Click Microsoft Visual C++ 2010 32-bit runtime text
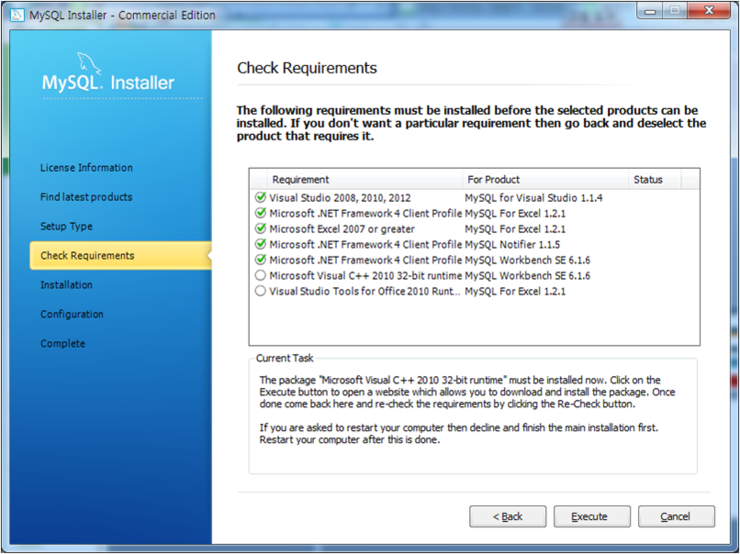Viewport: 740px width, 554px height. click(365, 276)
